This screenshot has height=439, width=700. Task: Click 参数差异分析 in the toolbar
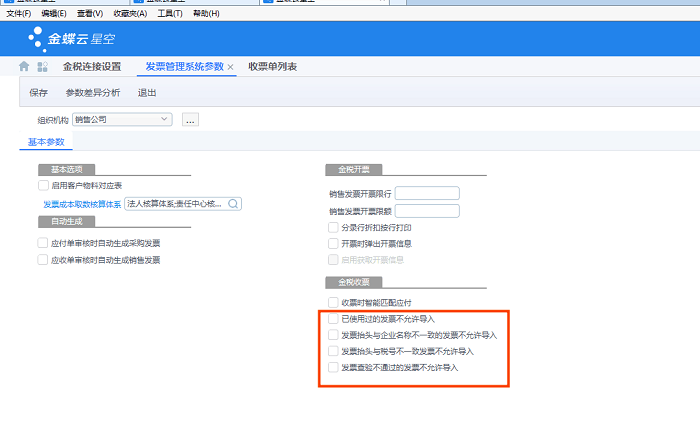(92, 93)
